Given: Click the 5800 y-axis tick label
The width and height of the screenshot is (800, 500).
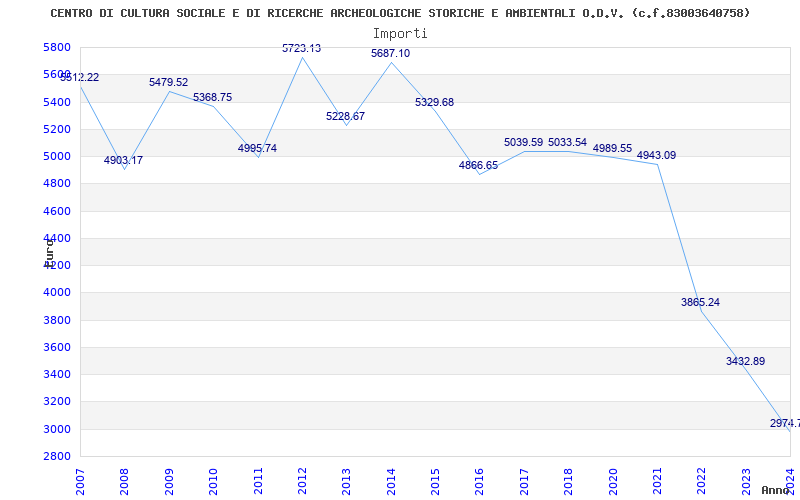Looking at the screenshot, I should 57,48.
